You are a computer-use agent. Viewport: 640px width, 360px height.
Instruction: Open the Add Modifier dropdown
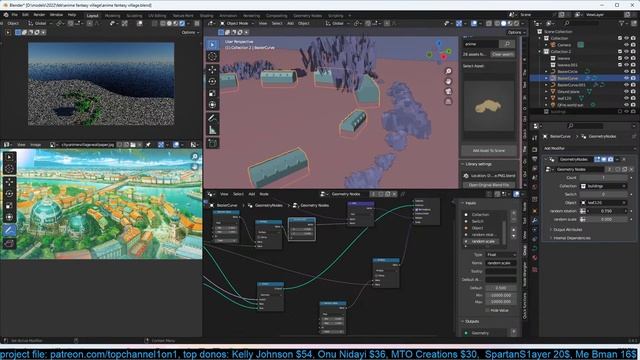click(x=588, y=149)
